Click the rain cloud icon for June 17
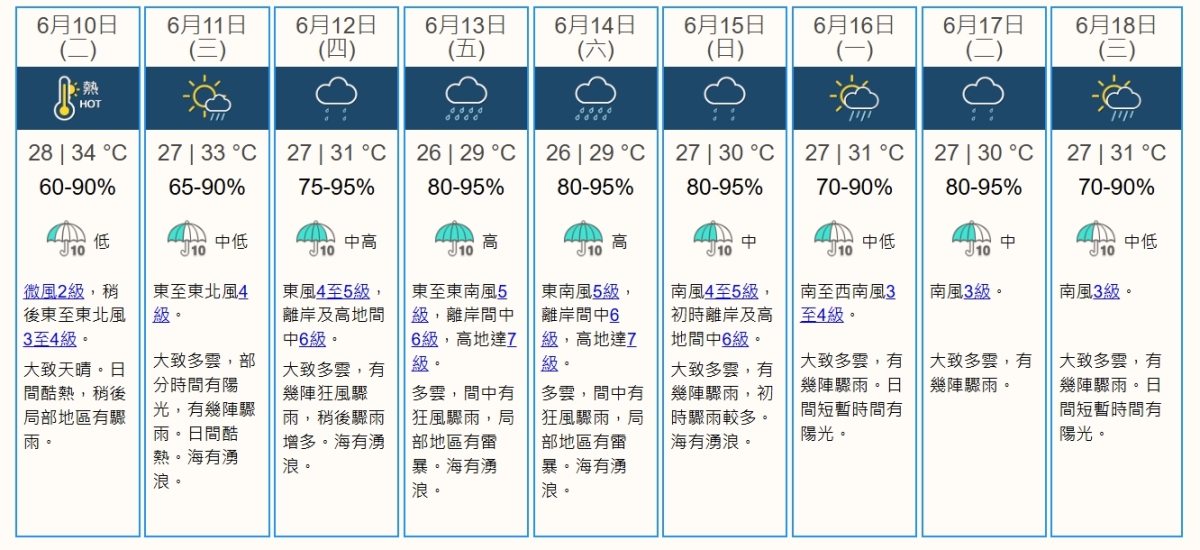Image resolution: width=1200 pixels, height=550 pixels. [x=983, y=98]
